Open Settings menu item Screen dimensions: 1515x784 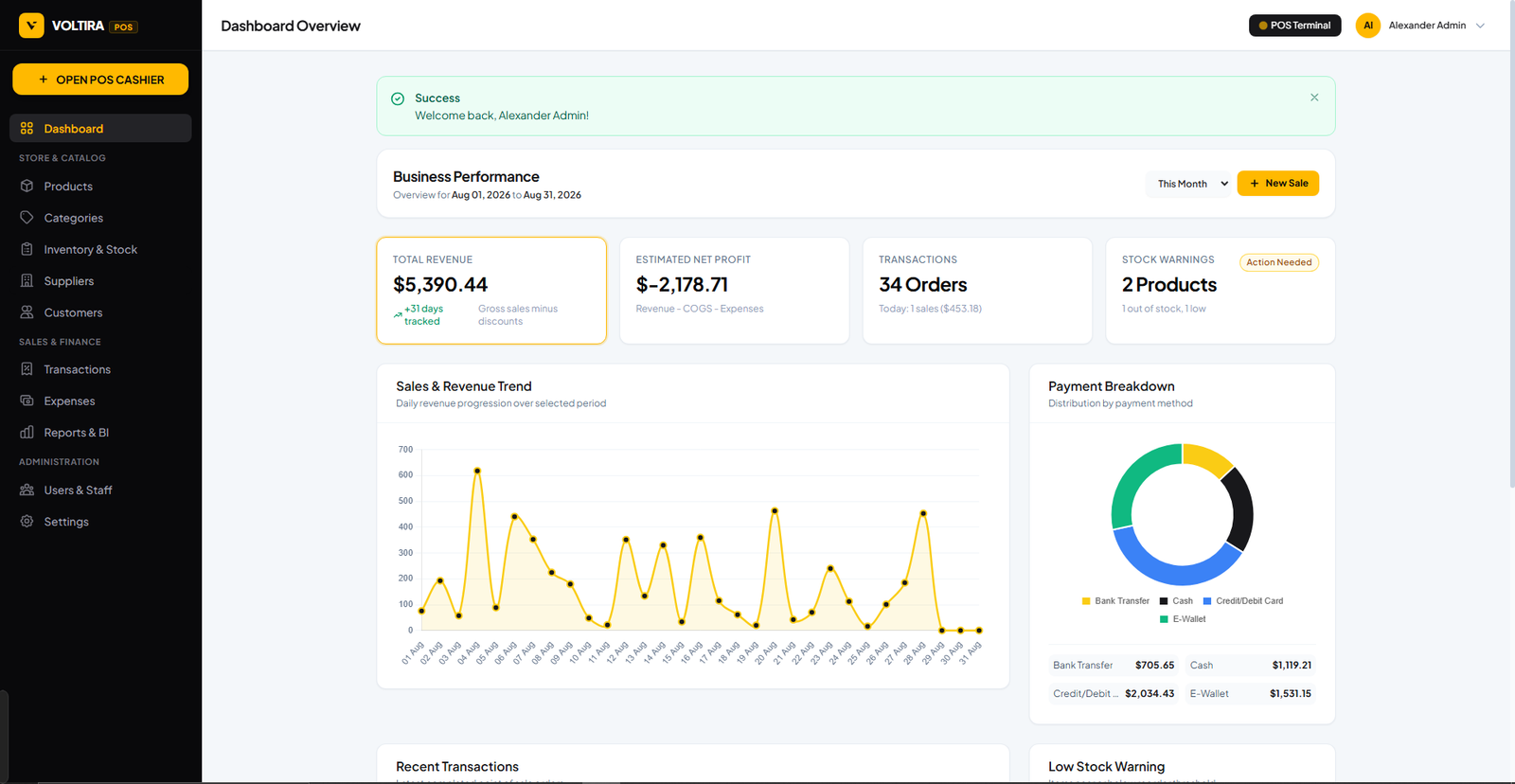pos(100,521)
